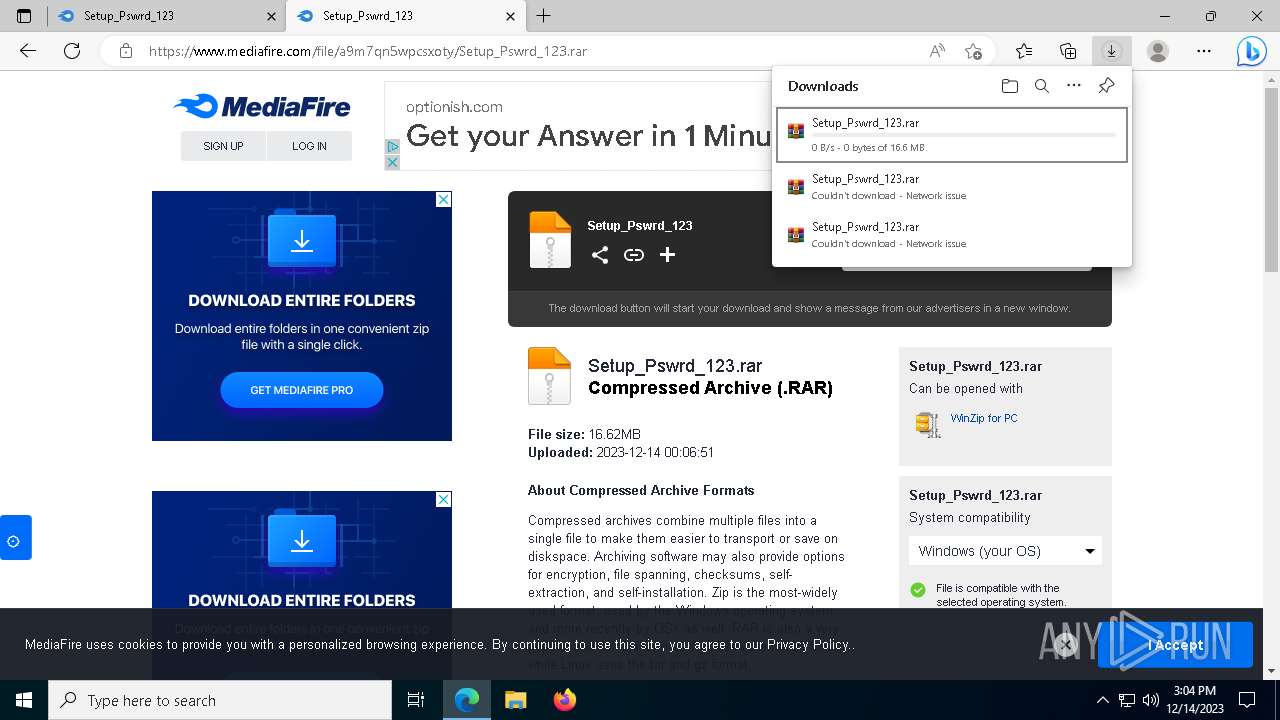Open accessibility widget on left edge
1280x720 pixels.
[15, 538]
